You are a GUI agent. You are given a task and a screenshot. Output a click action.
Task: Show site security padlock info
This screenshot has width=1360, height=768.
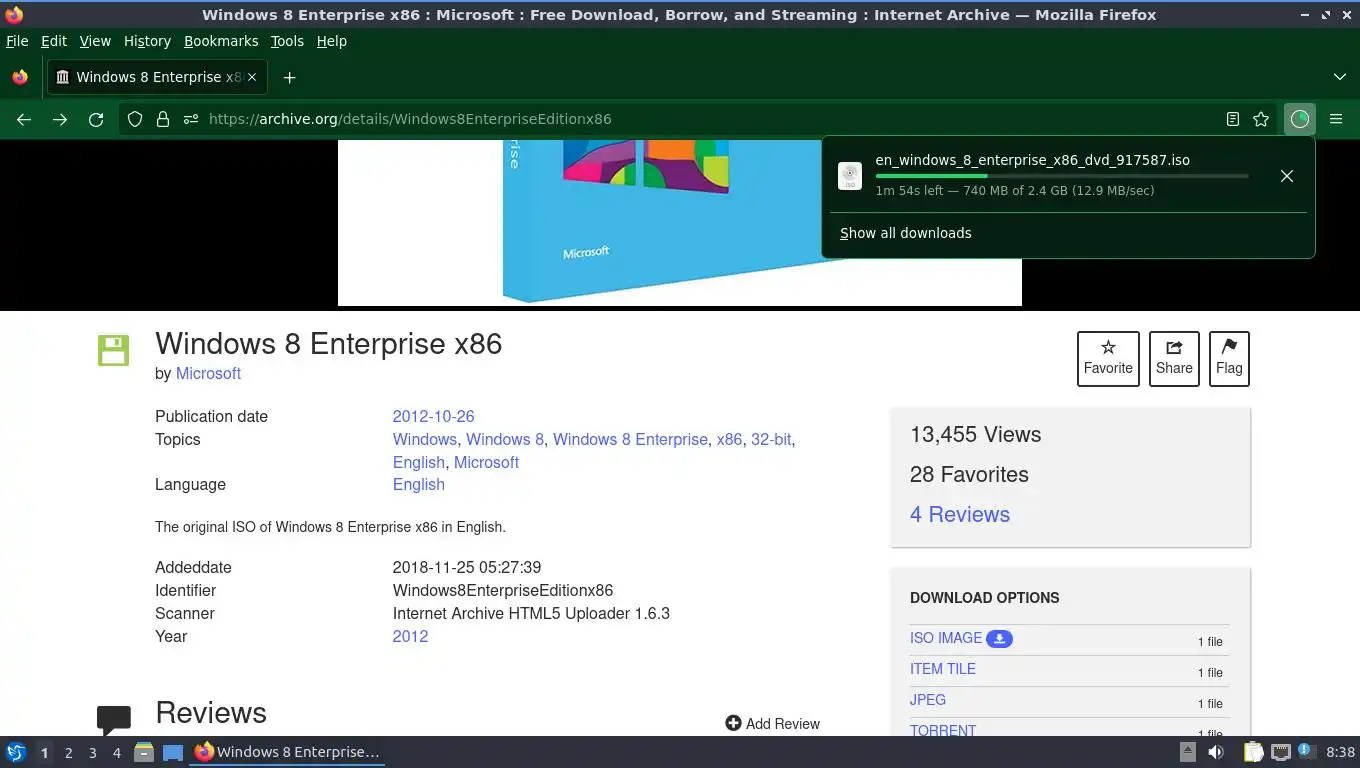163,119
